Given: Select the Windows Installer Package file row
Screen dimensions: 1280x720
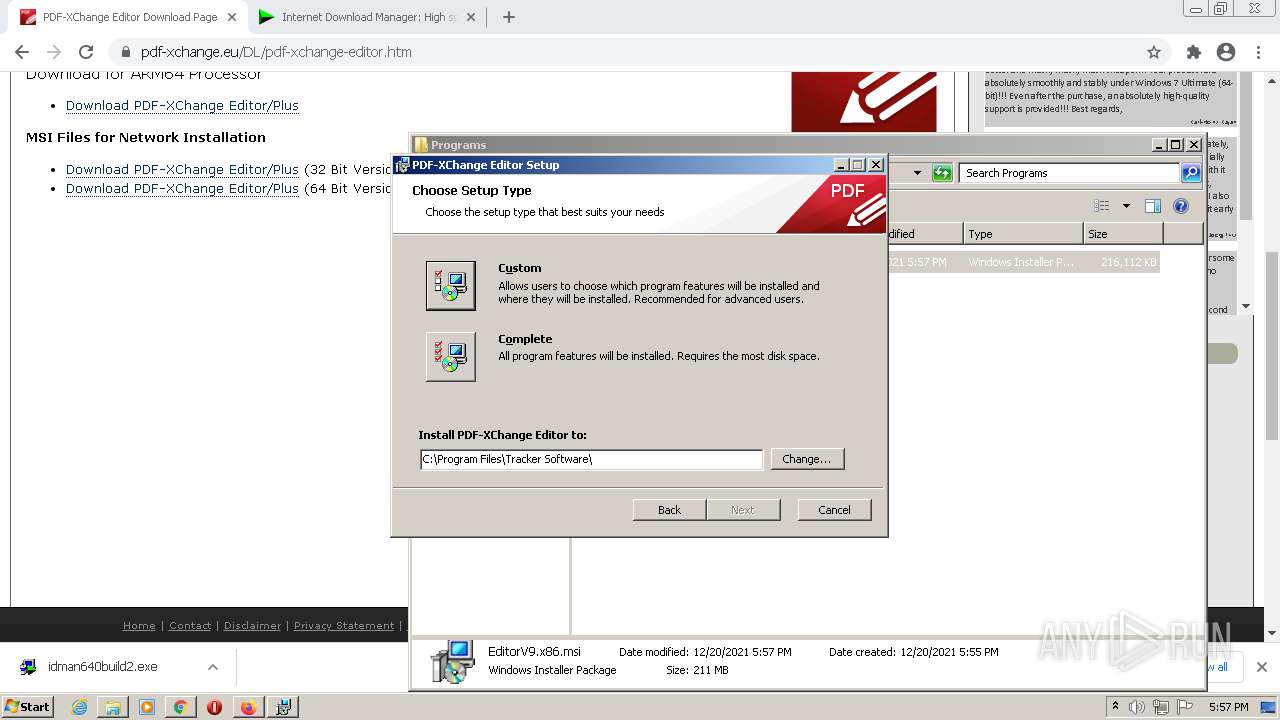Looking at the screenshot, I should tap(1022, 262).
